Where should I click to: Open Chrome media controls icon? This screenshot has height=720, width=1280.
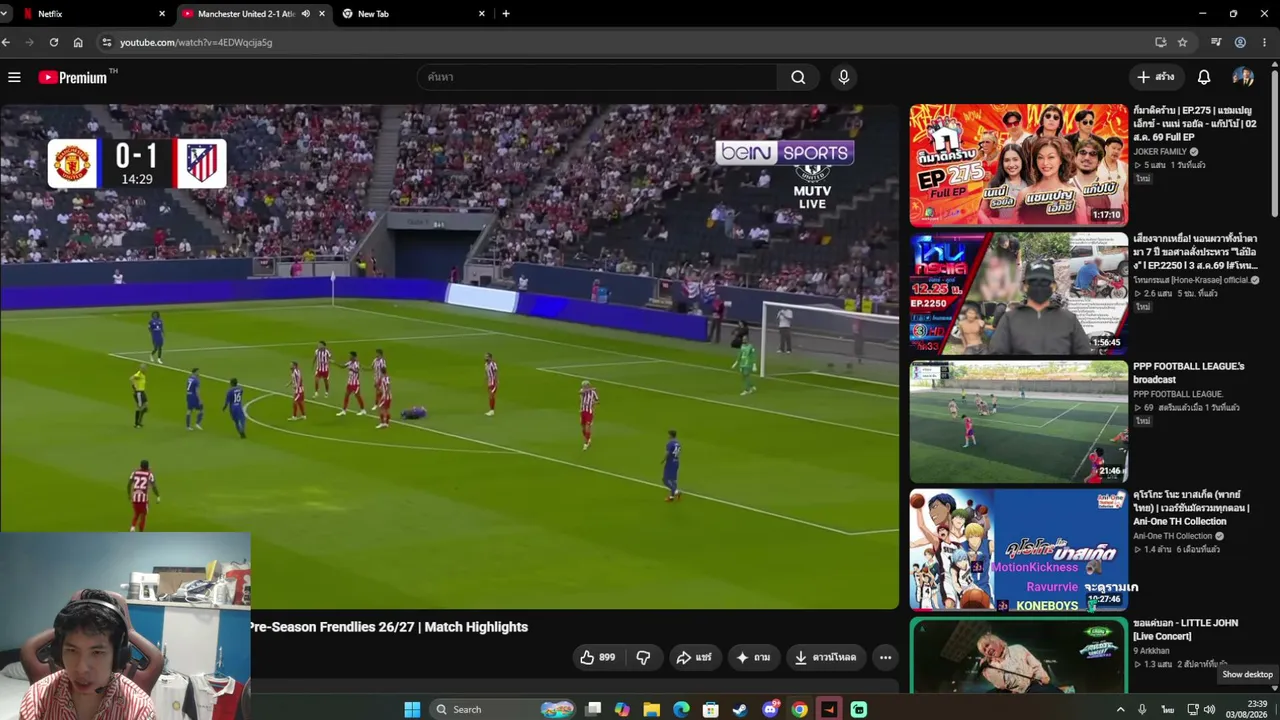1216,42
